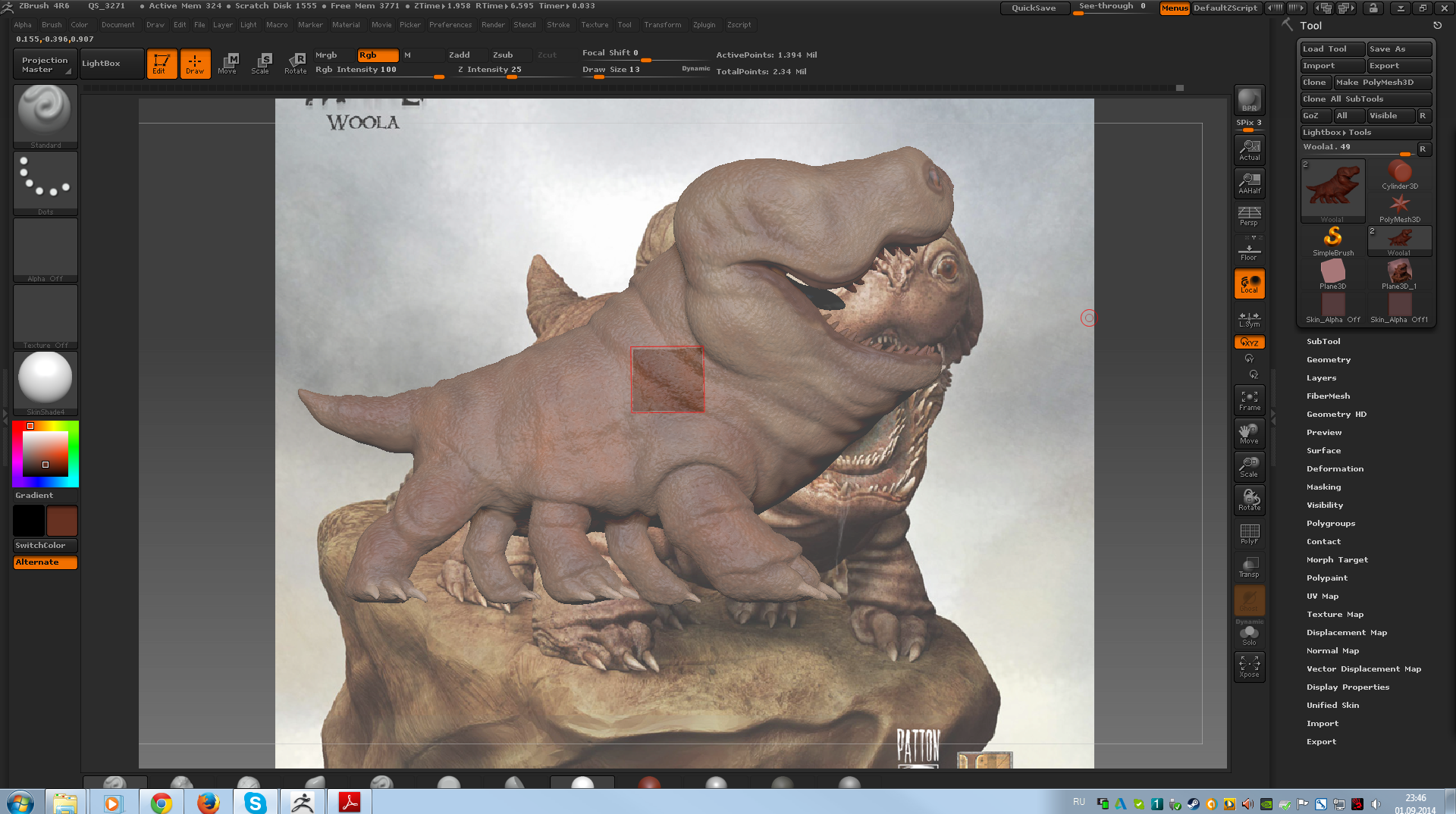Open the Zplugin menu
1456x814 pixels.
tap(704, 25)
